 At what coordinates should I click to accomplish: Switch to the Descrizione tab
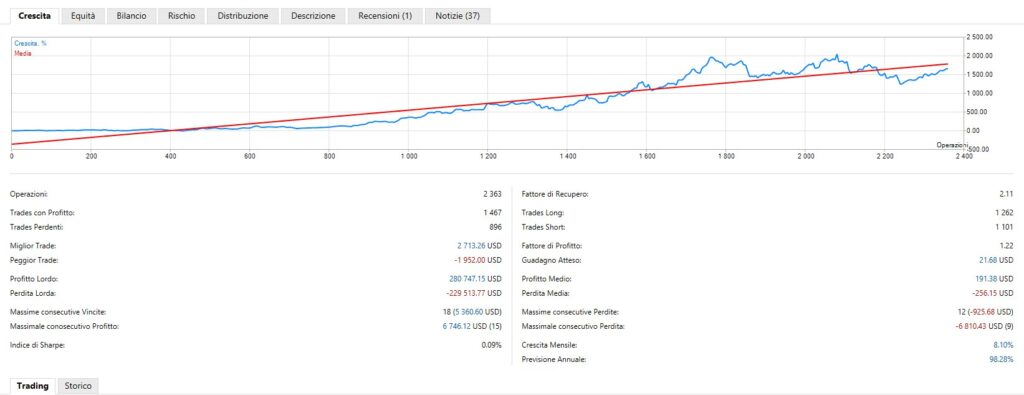click(313, 16)
